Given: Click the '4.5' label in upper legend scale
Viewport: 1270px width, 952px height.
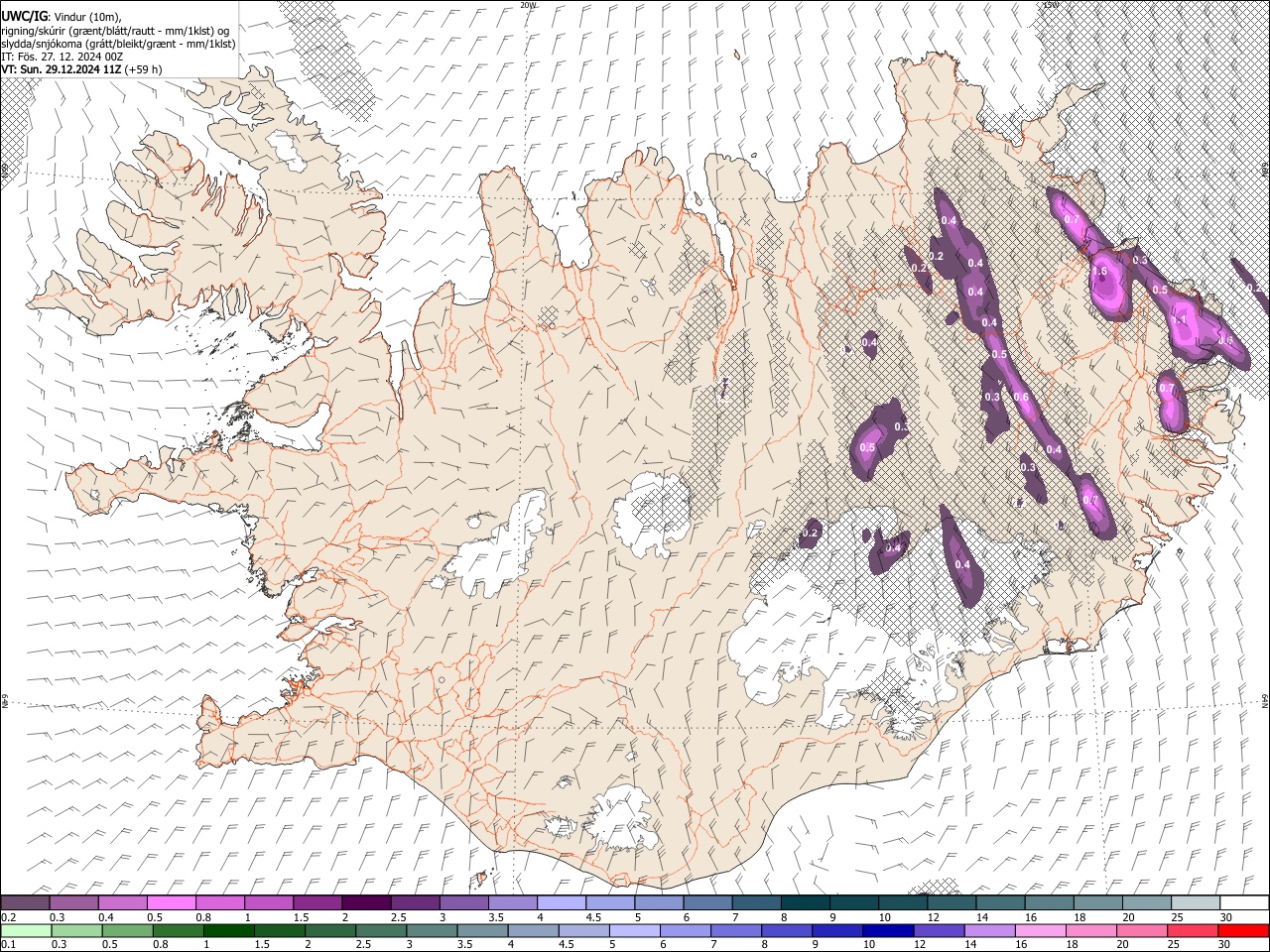Looking at the screenshot, I should click(594, 917).
